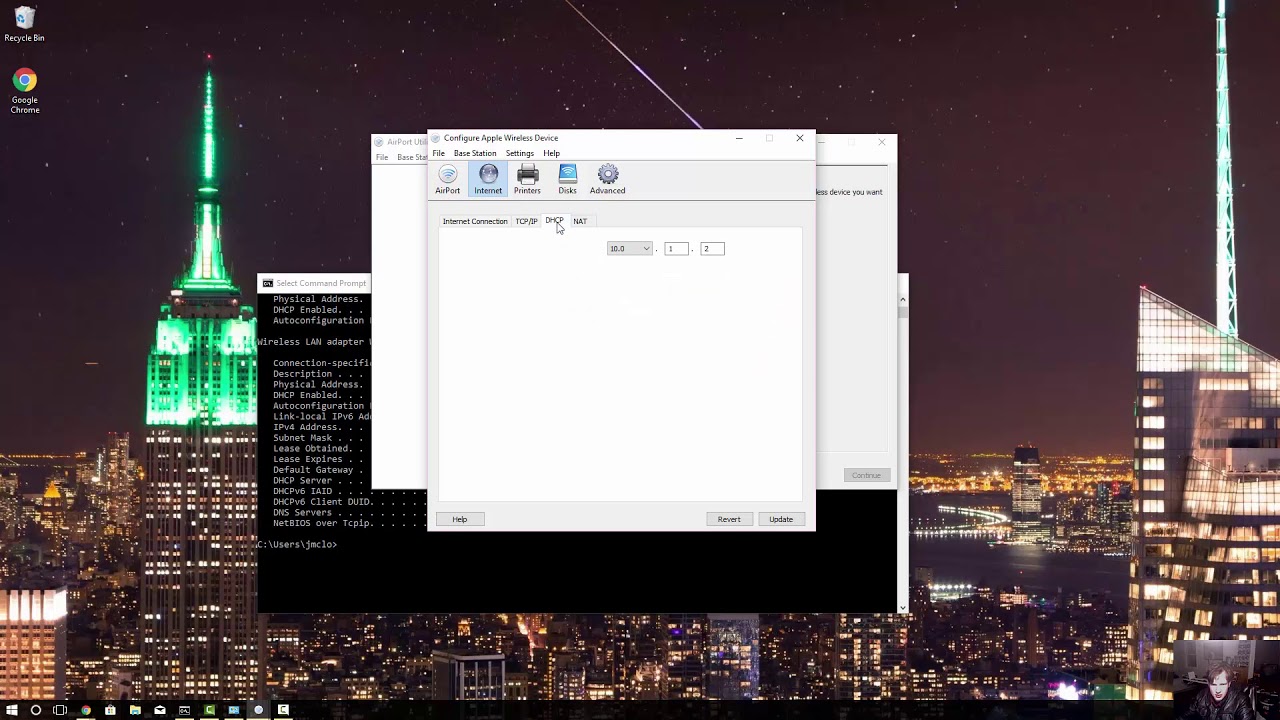Image resolution: width=1280 pixels, height=720 pixels.
Task: Select the DHCP tab
Action: click(x=554, y=220)
